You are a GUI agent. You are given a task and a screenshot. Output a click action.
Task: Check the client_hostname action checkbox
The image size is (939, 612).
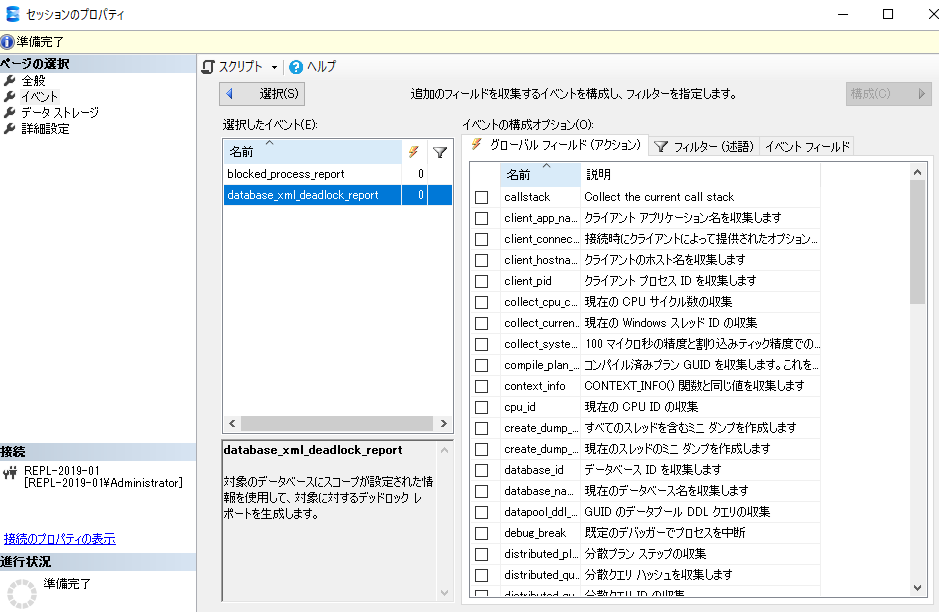482,261
